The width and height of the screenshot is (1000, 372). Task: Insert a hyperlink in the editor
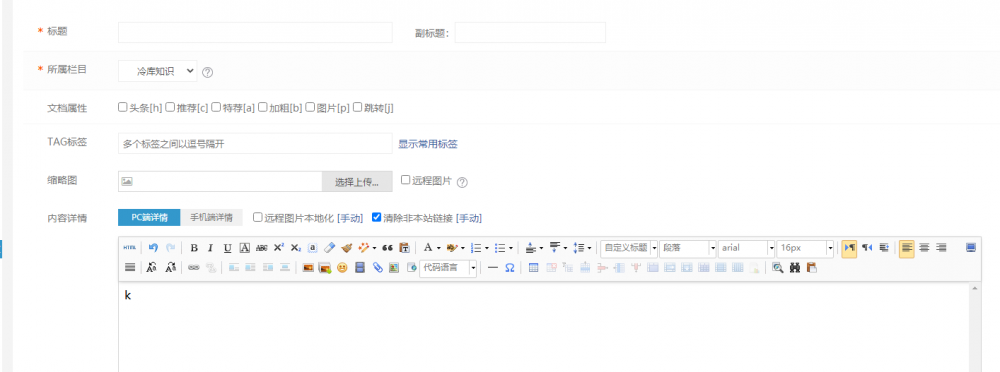pyautogui.click(x=193, y=267)
